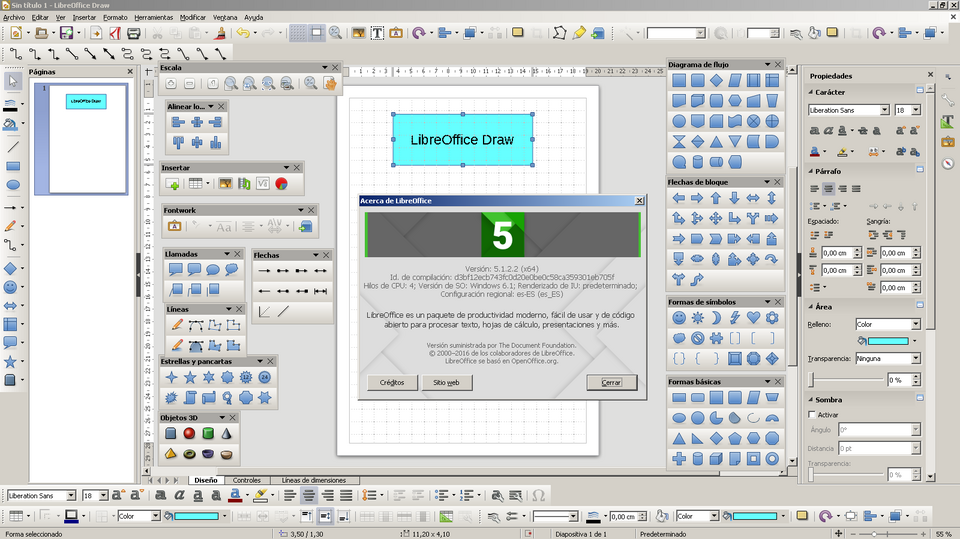Select the 24-point star shape
Screen dimensions: 960x539
[x=264, y=378]
